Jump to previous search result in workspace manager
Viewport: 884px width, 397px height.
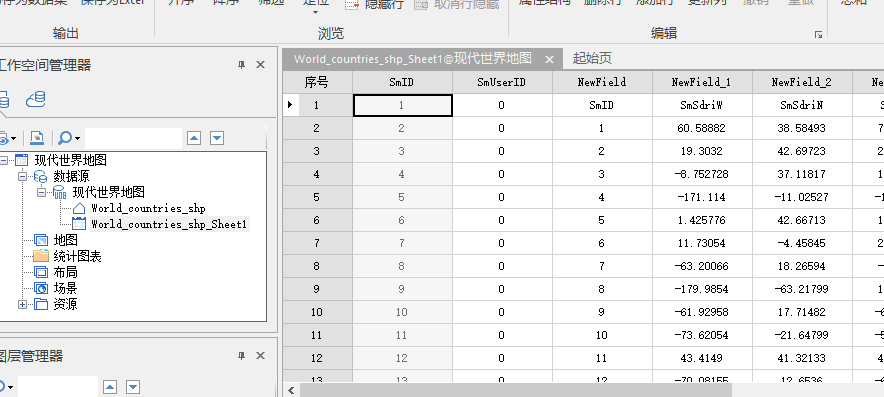point(194,138)
